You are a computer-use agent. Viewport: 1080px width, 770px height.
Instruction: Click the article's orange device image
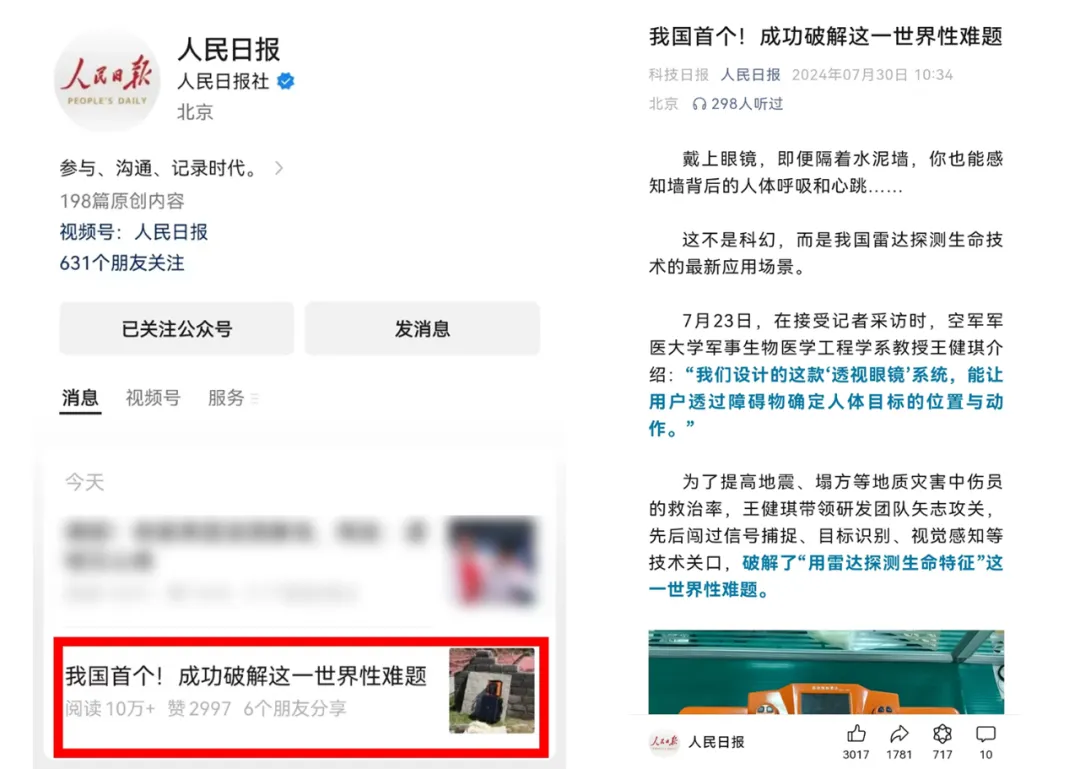pyautogui.click(x=826, y=672)
